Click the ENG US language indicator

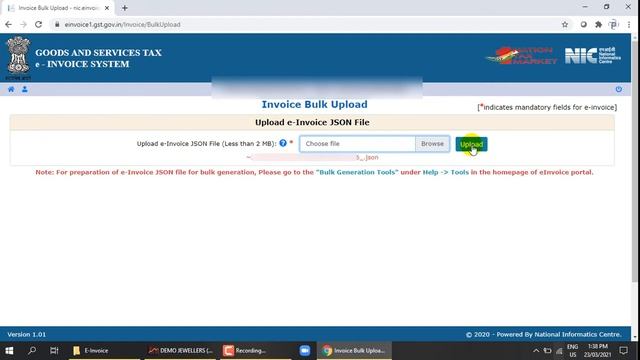(573, 351)
